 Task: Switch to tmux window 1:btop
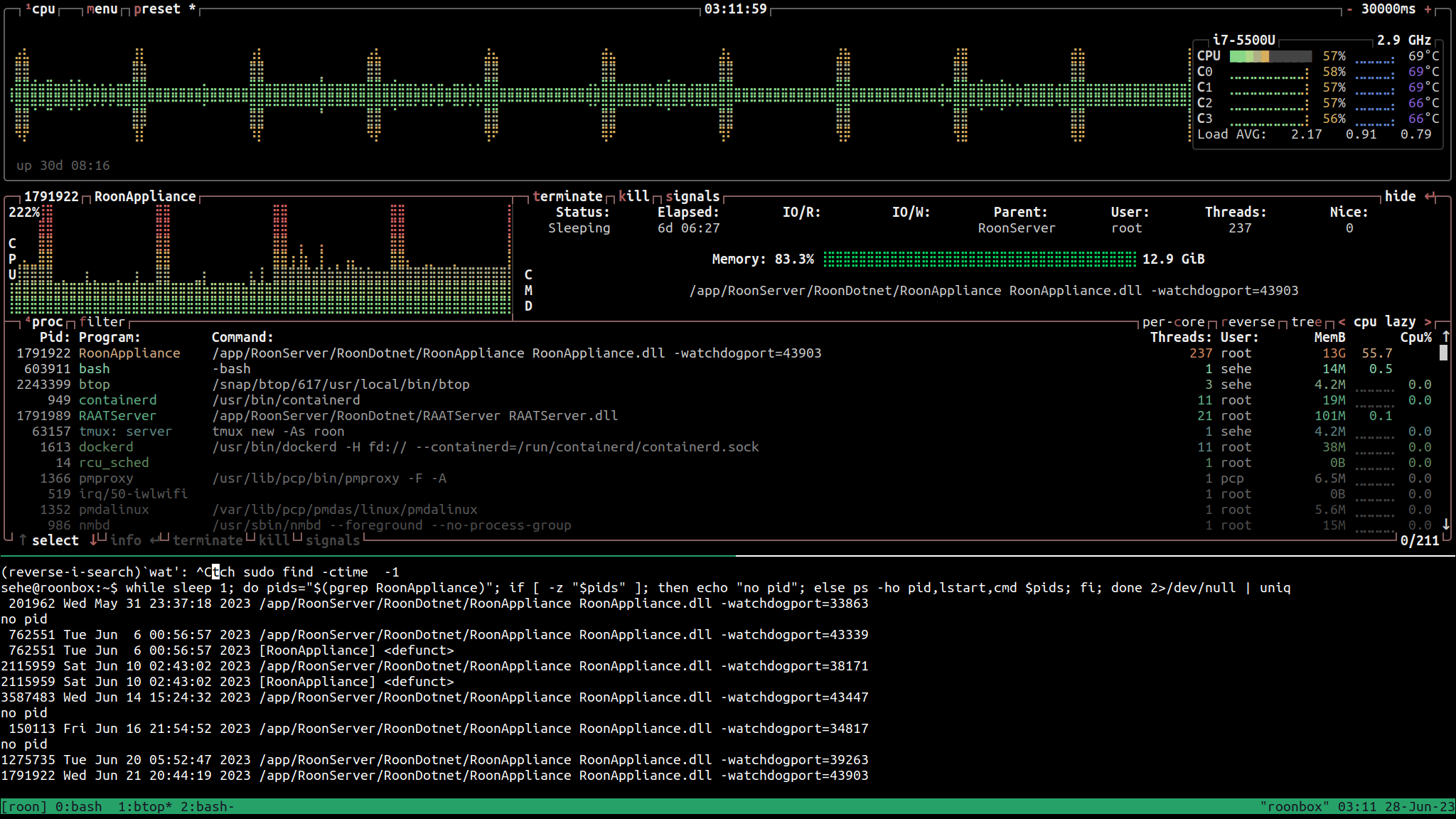(145, 806)
